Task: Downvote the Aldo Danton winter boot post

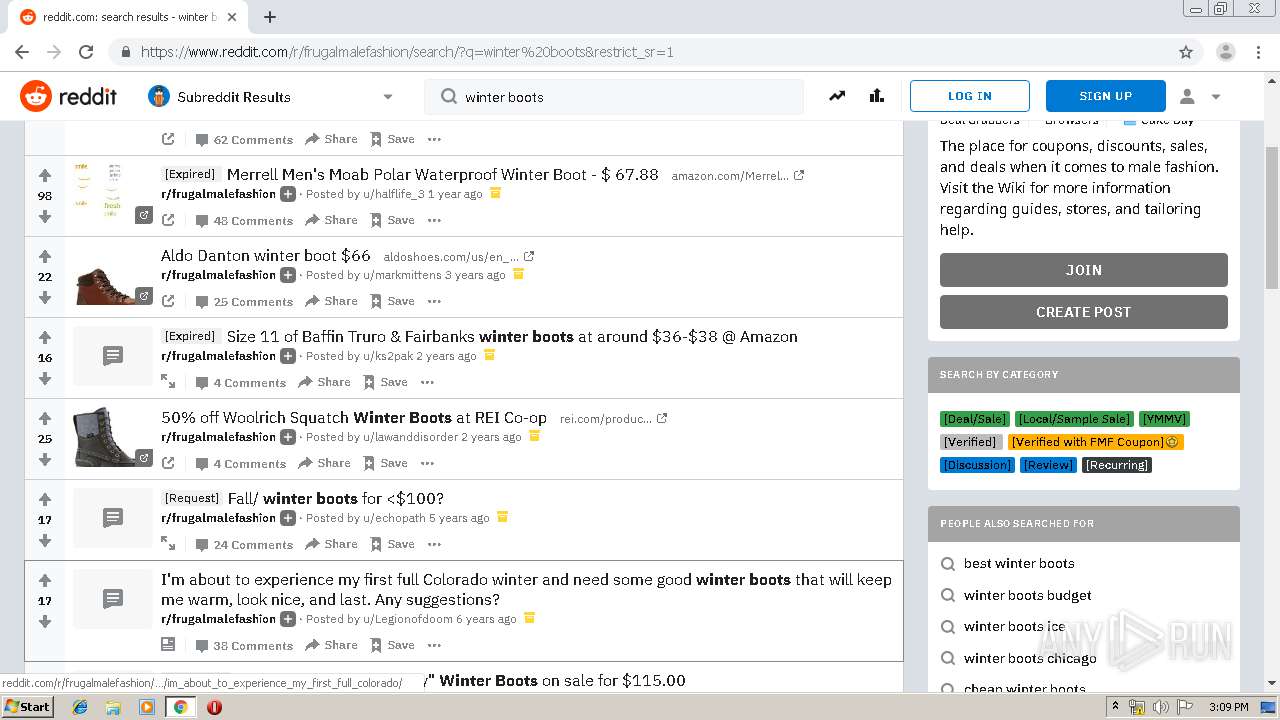Action: [x=45, y=298]
